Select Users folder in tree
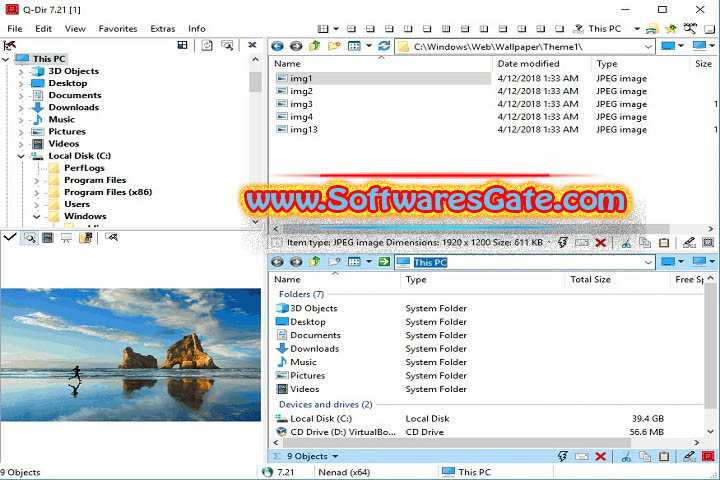This screenshot has height=480, width=720. coord(77,204)
